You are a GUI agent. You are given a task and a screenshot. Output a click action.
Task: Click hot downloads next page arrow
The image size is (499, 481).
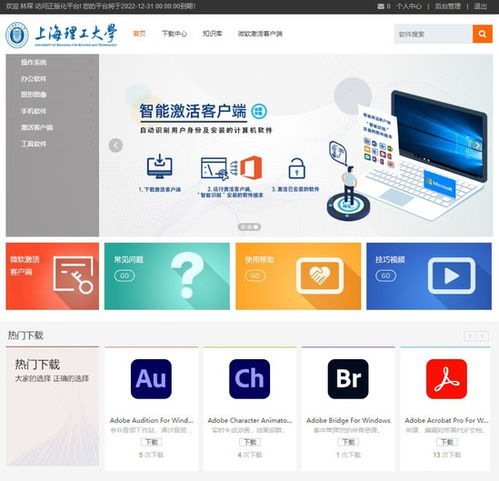coord(482,336)
